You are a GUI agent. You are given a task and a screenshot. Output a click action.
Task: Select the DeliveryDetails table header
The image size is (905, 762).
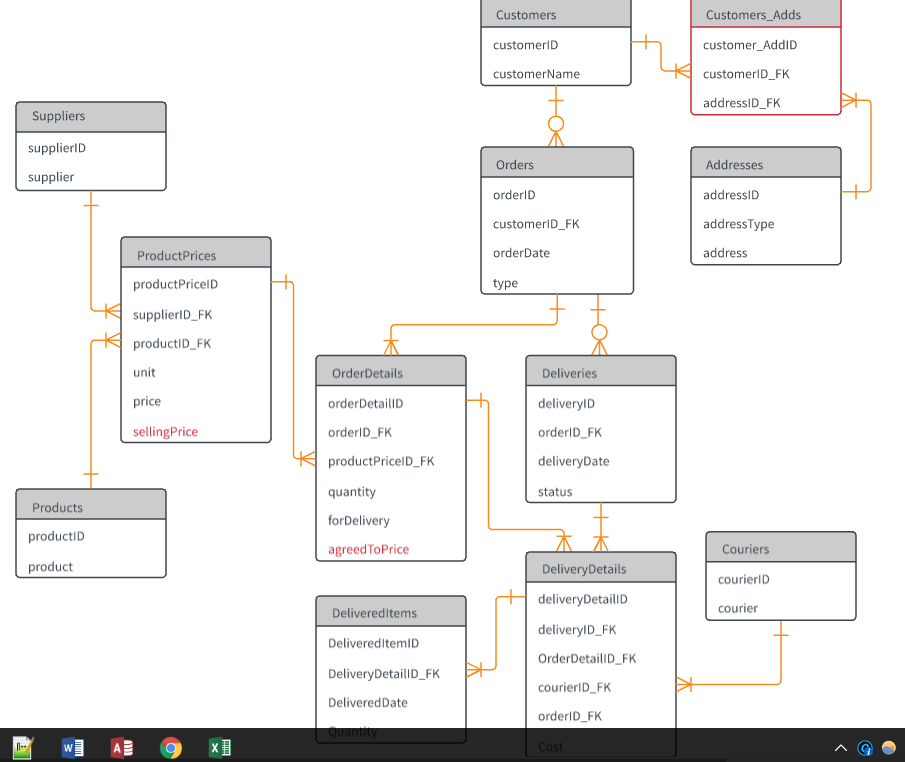pyautogui.click(x=601, y=567)
